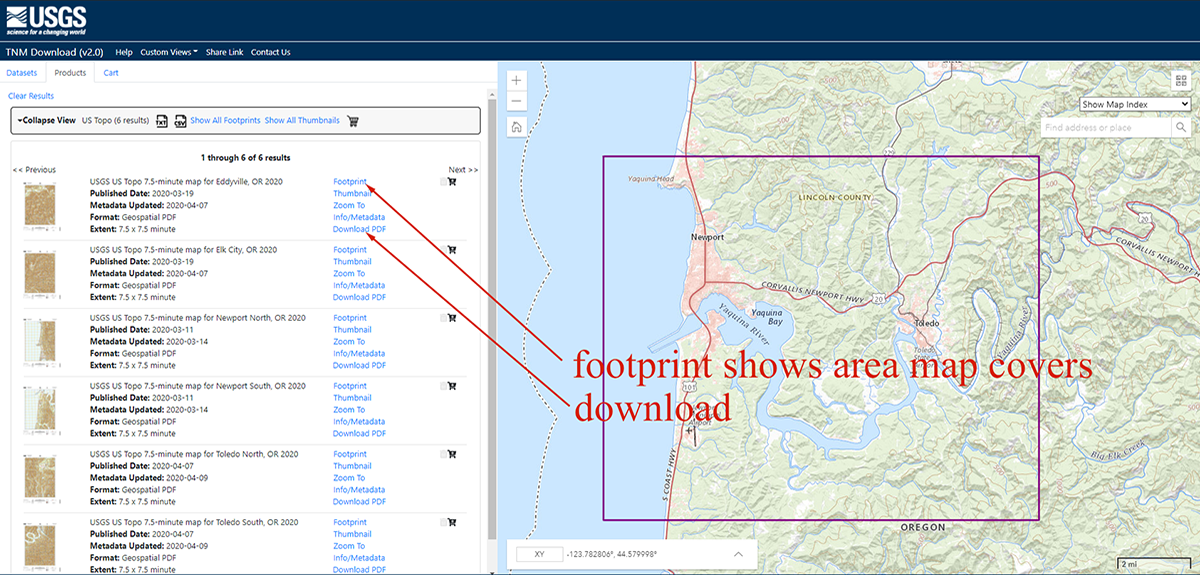1200x575 pixels.
Task: Add Eddyville map to cart
Action: point(452,182)
